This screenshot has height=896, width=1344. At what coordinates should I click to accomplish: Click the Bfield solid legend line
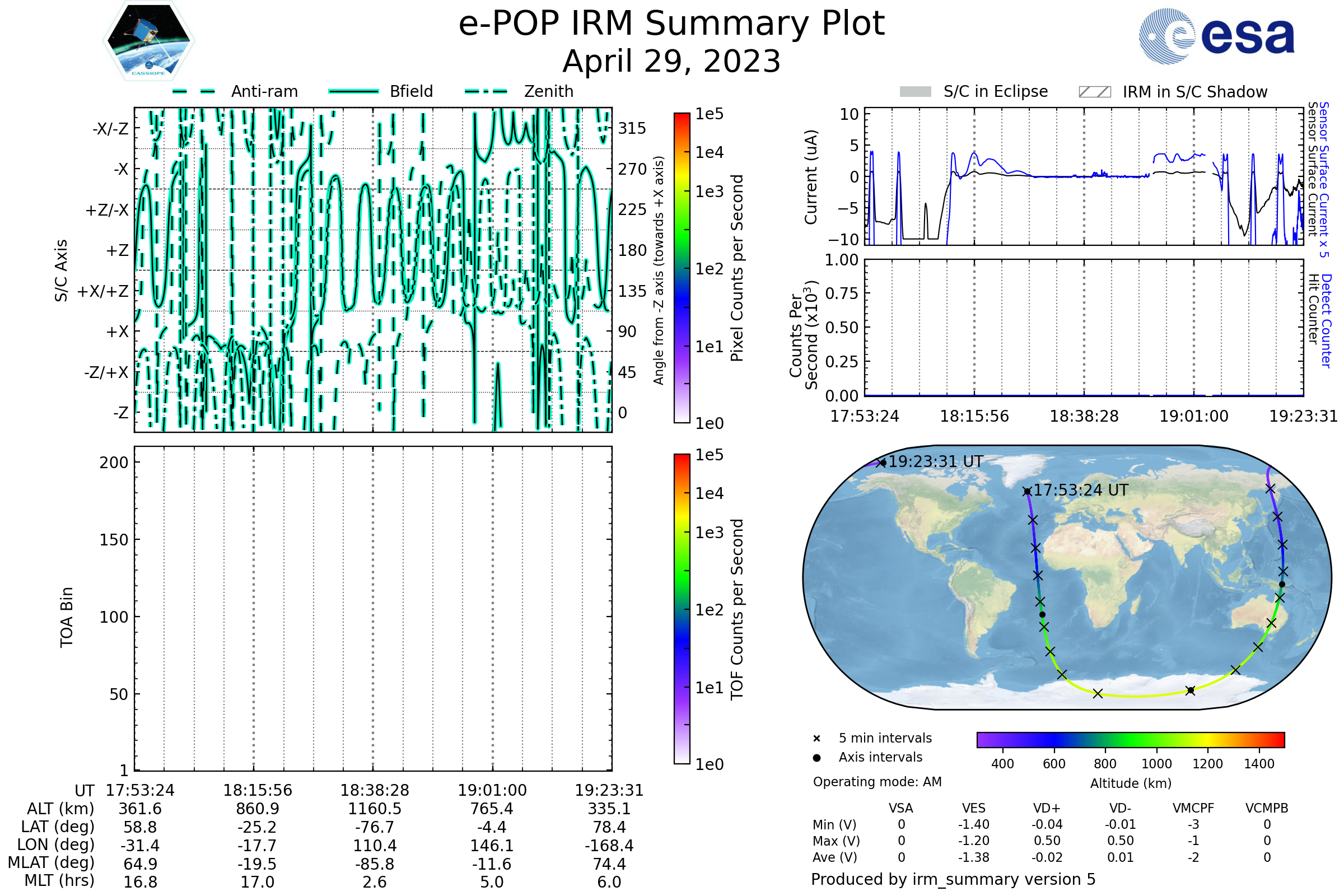tap(353, 91)
